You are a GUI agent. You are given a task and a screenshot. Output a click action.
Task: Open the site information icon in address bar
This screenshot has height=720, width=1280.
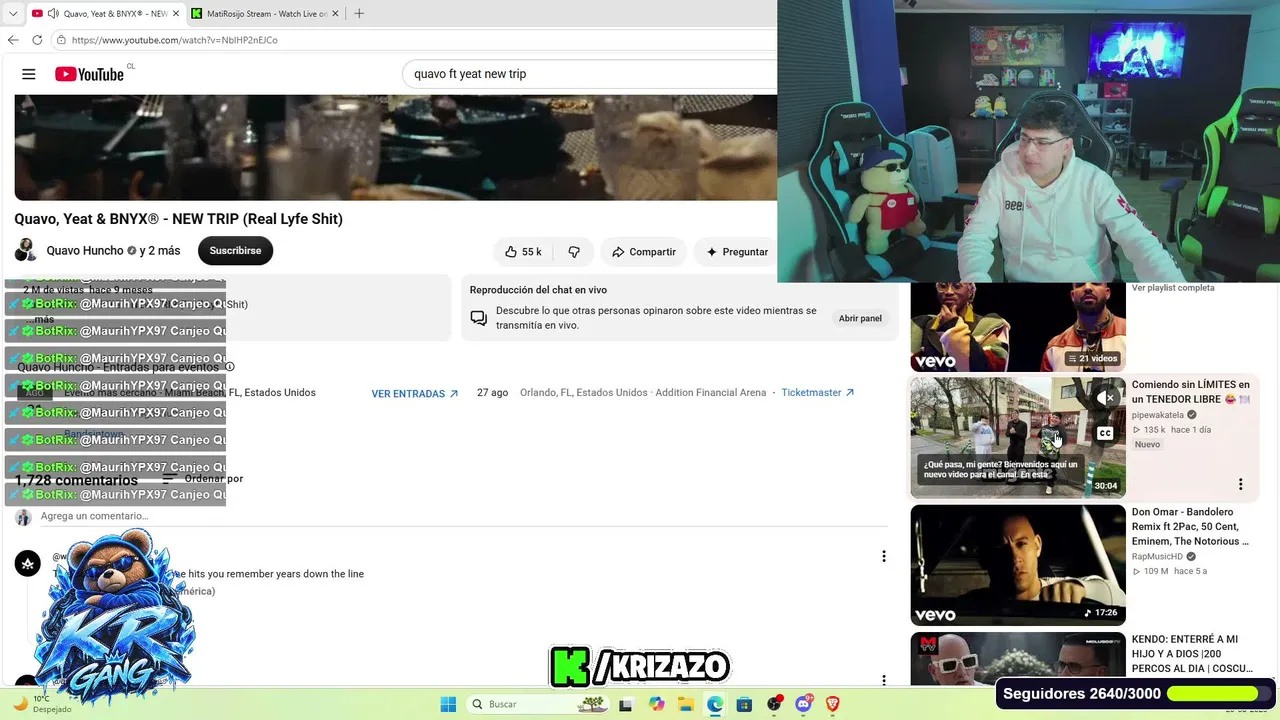pyautogui.click(x=61, y=40)
